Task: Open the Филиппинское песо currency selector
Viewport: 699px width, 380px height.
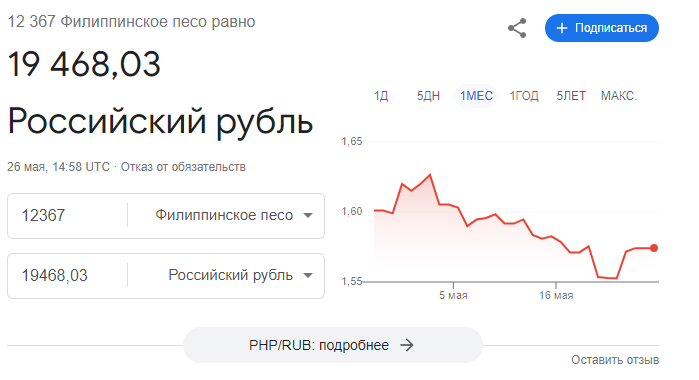Action: tap(226, 215)
